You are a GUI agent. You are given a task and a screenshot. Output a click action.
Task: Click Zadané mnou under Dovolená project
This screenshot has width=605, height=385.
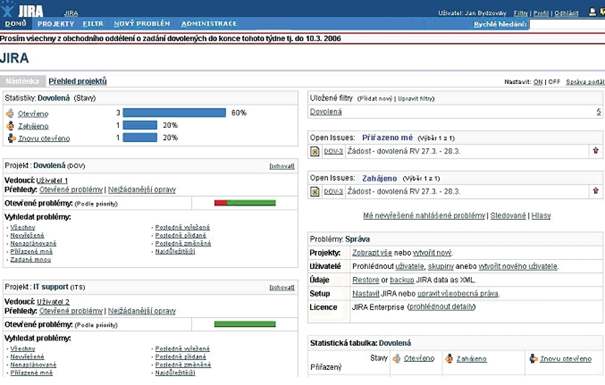[x=30, y=260]
